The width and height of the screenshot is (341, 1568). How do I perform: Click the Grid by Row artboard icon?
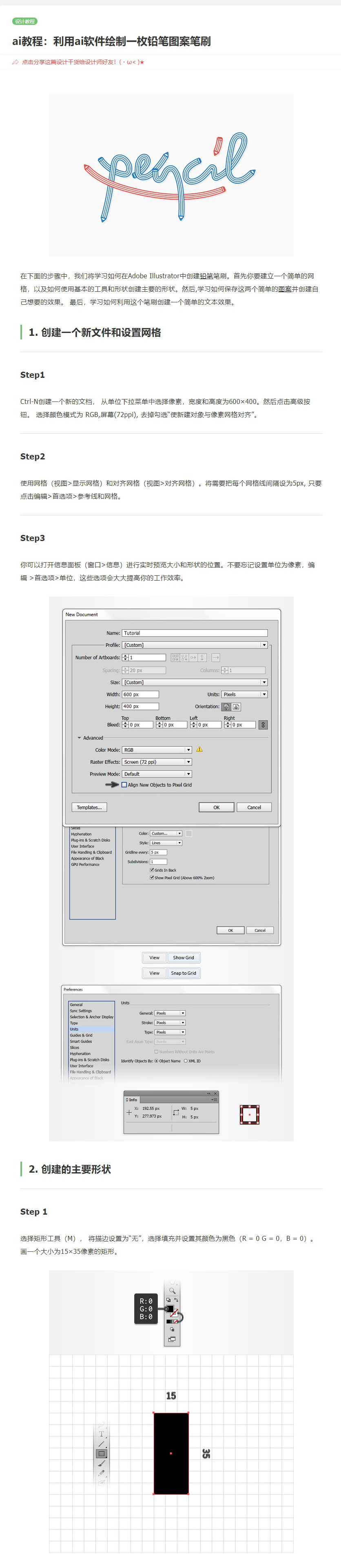175,657
